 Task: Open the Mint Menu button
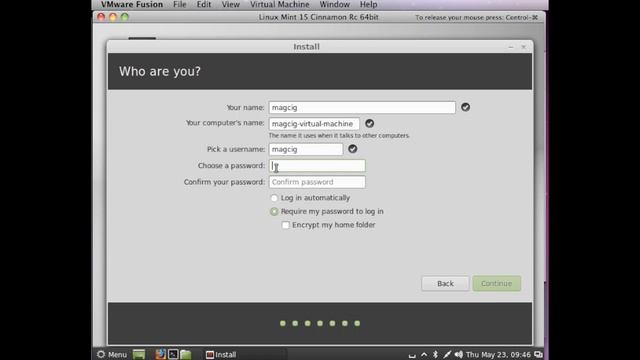(x=112, y=354)
